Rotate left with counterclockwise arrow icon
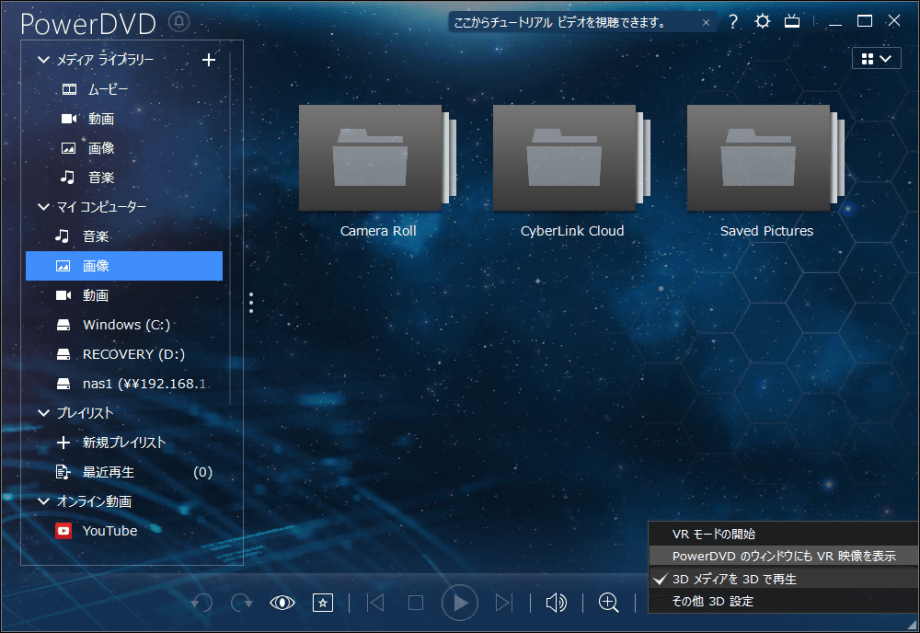 point(203,602)
